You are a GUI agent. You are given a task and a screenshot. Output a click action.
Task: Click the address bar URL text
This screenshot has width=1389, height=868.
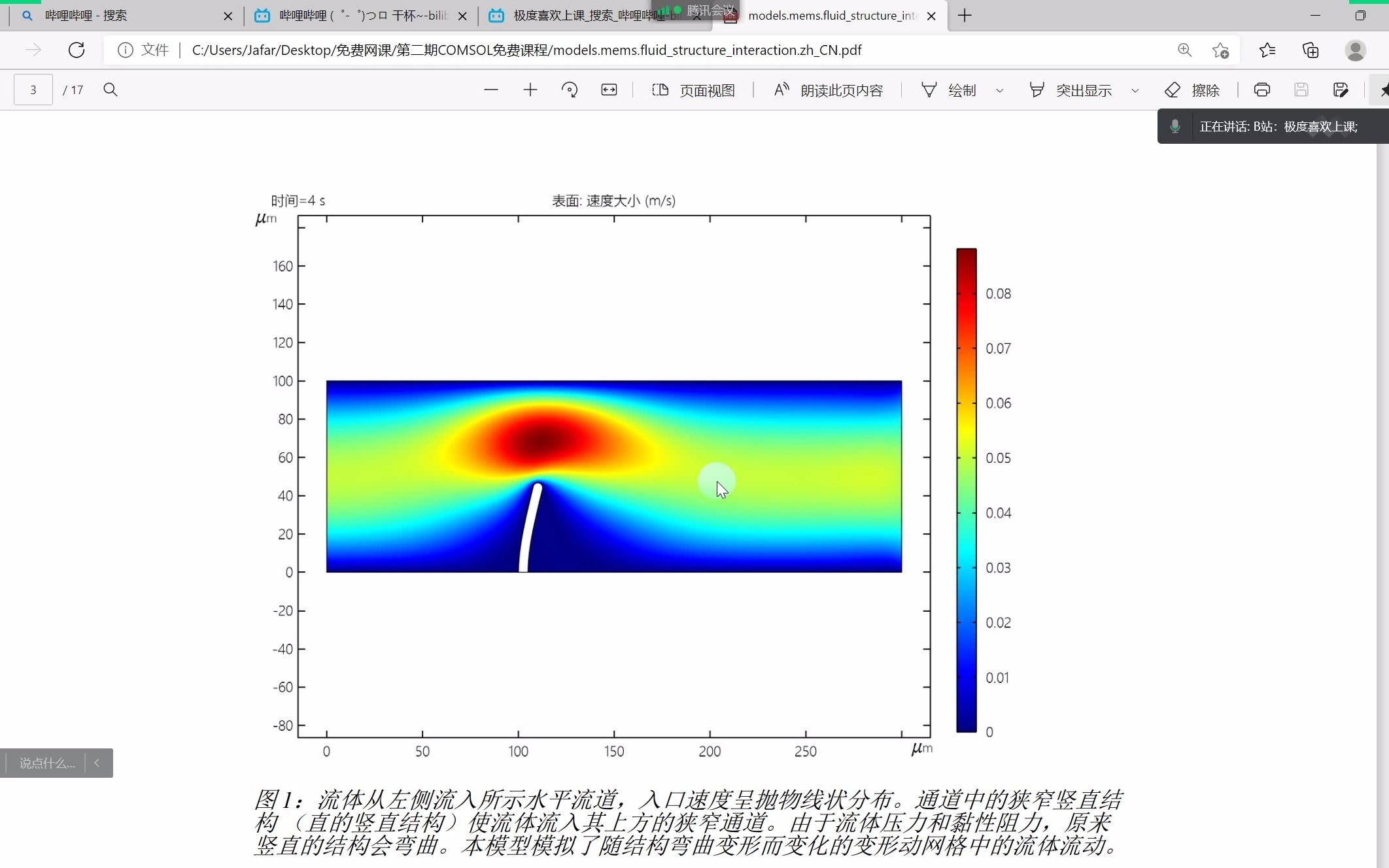526,50
